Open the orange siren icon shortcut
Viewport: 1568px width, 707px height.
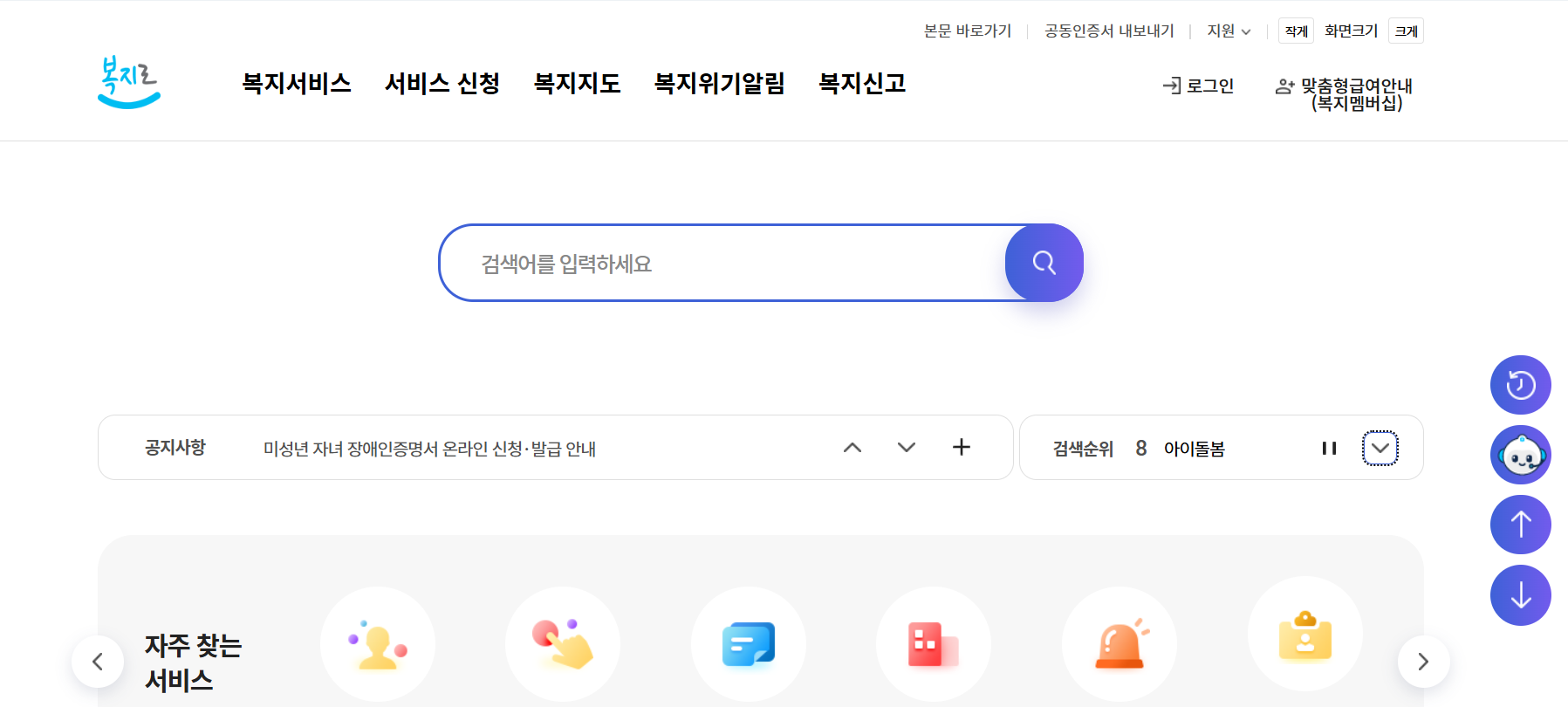pyautogui.click(x=1120, y=644)
